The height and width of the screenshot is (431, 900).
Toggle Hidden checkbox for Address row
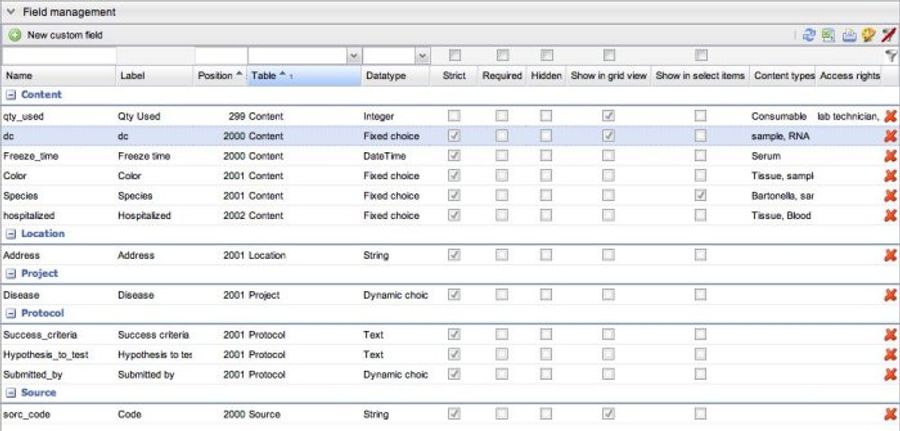click(x=546, y=255)
